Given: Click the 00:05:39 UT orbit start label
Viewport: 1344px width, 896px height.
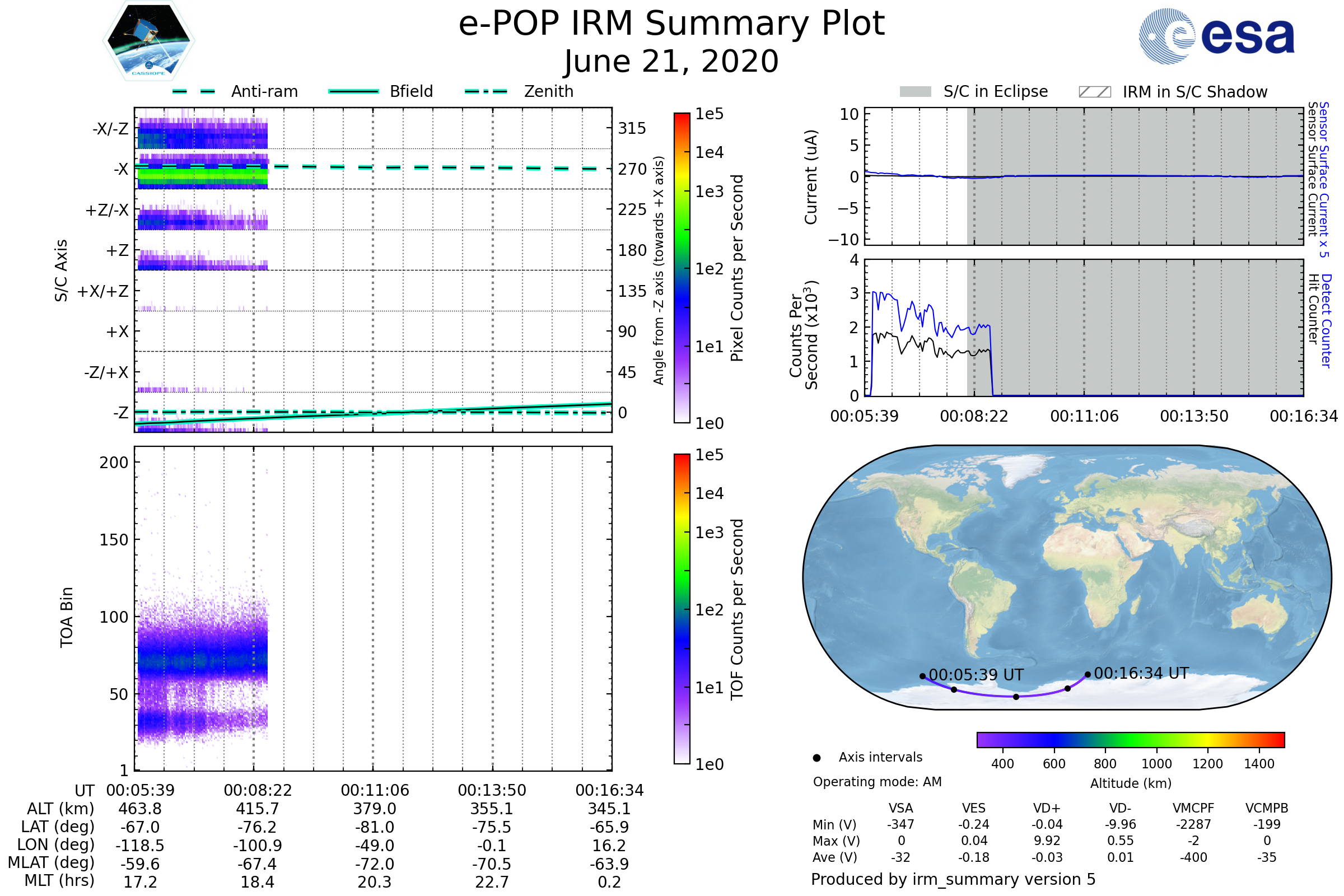Looking at the screenshot, I should (976, 675).
